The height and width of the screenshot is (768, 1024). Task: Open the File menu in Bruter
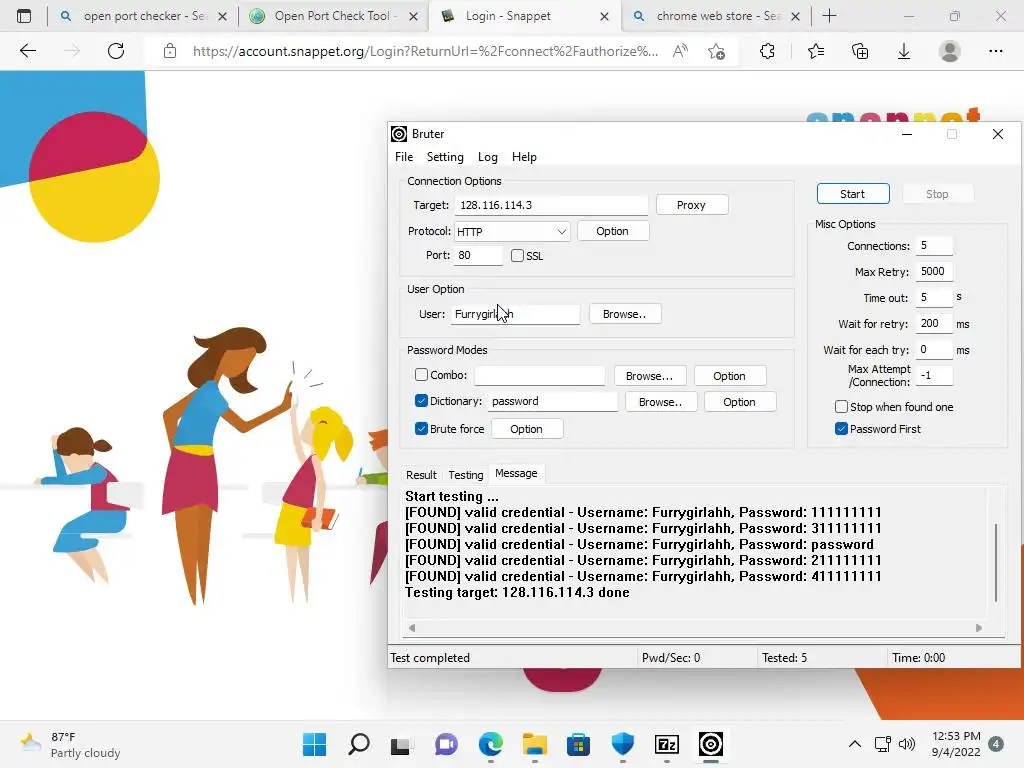tap(404, 157)
